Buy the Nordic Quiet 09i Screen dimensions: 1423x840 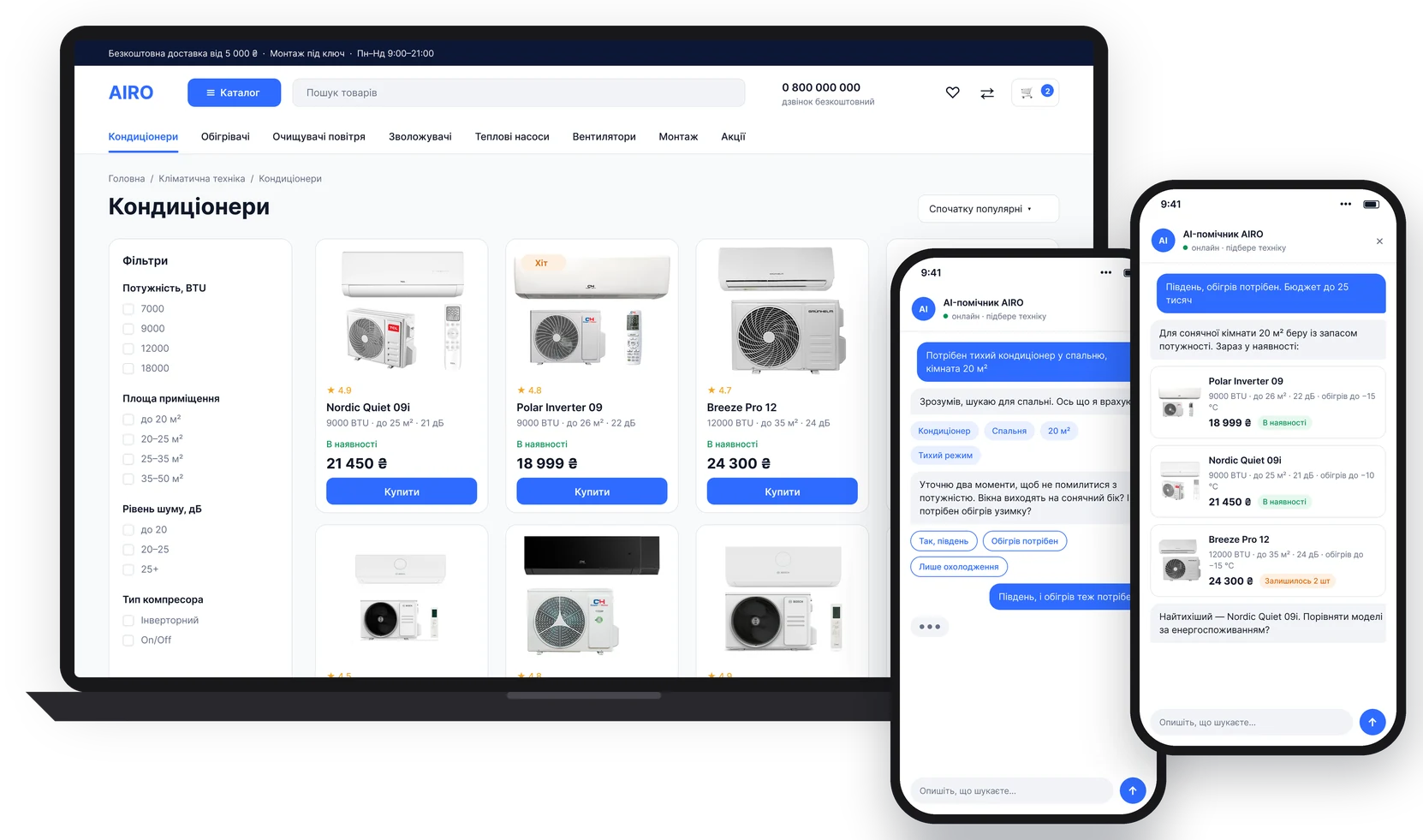coord(402,491)
